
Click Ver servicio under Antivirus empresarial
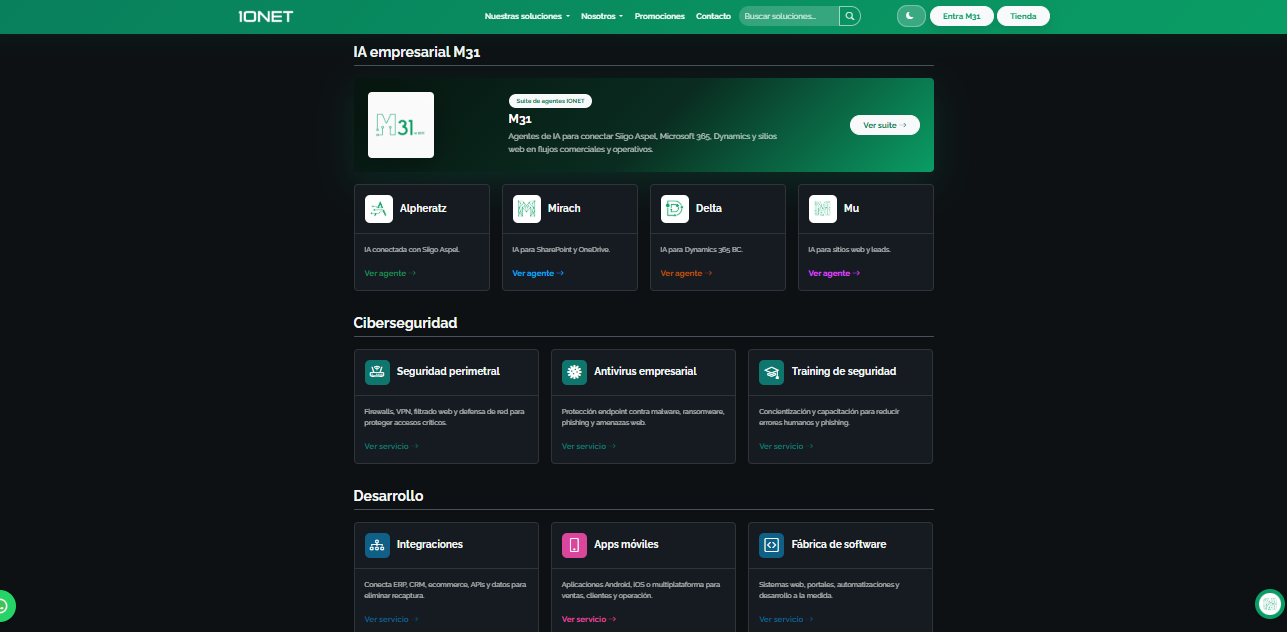pos(588,446)
